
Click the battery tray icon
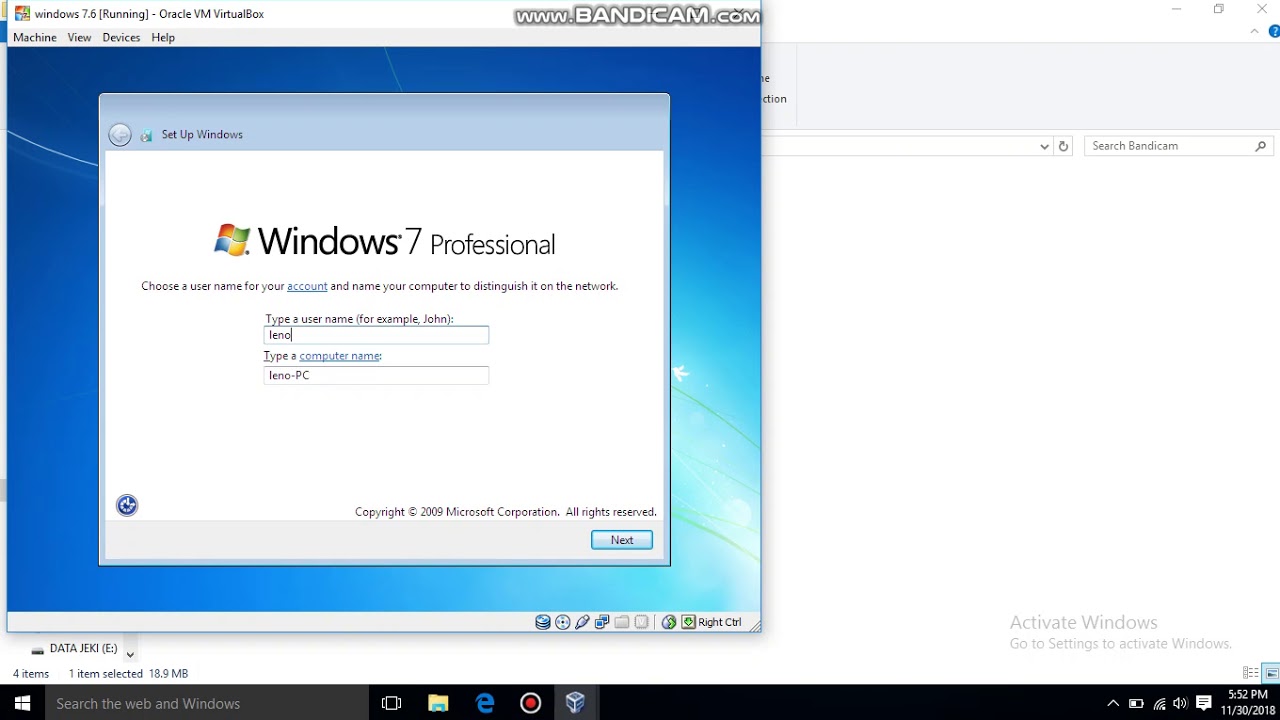1136,703
